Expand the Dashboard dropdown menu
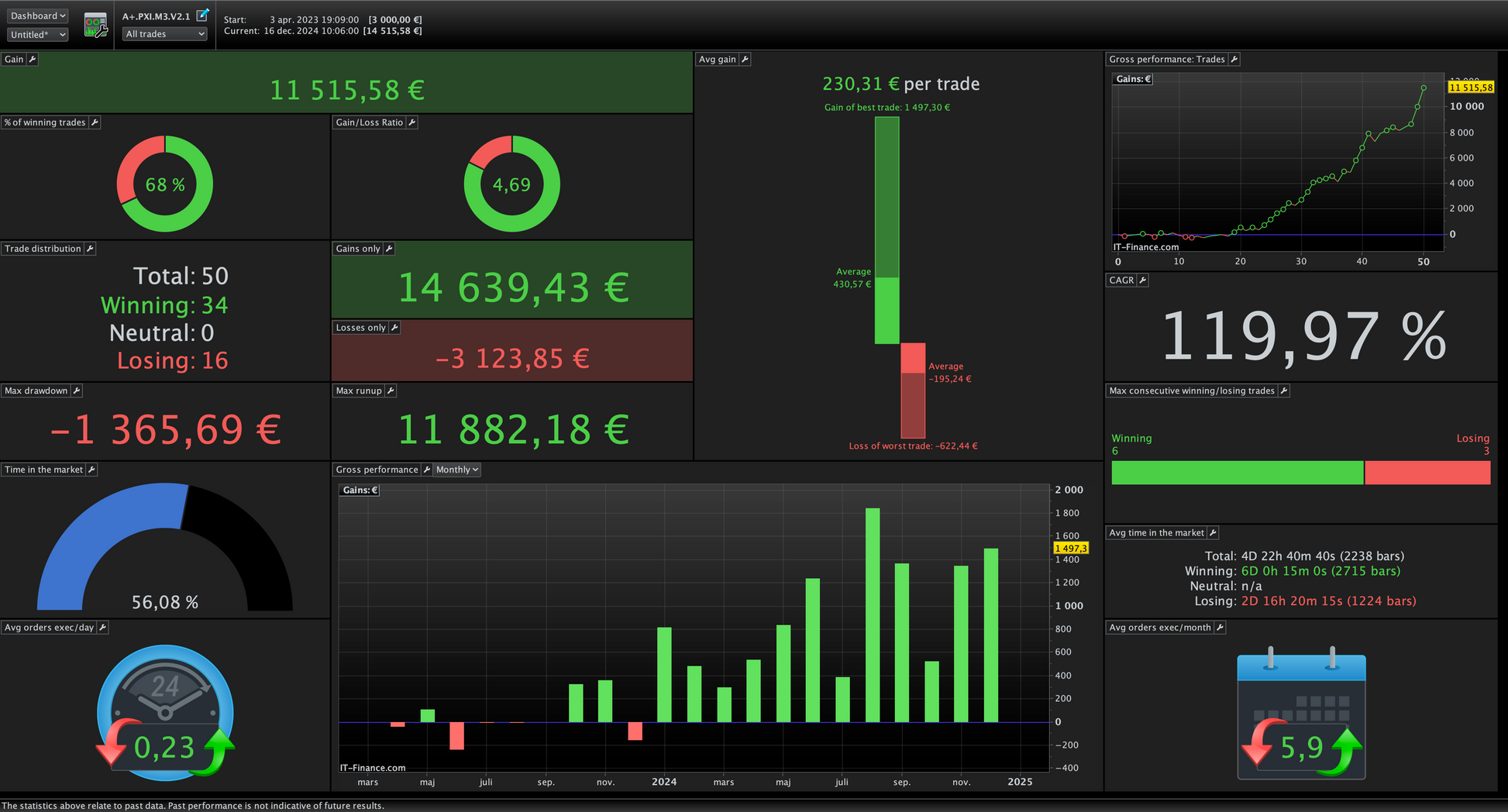 (x=38, y=15)
